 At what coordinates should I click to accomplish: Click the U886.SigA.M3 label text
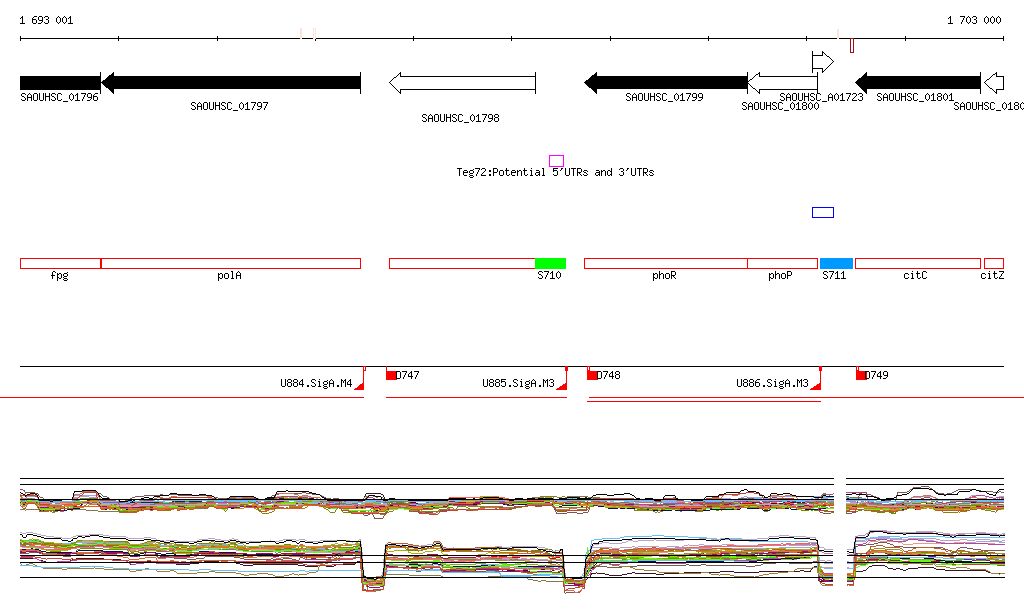pyautogui.click(x=773, y=383)
